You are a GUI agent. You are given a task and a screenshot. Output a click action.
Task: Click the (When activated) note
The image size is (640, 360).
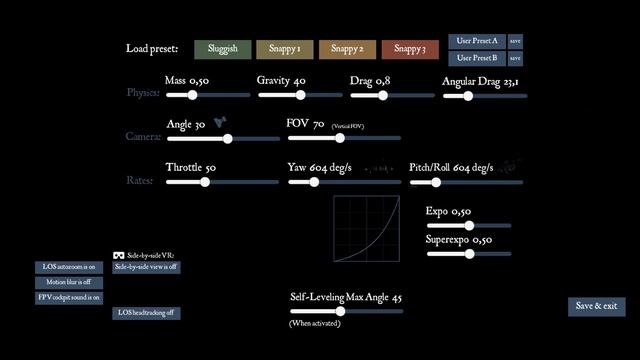pyautogui.click(x=315, y=323)
